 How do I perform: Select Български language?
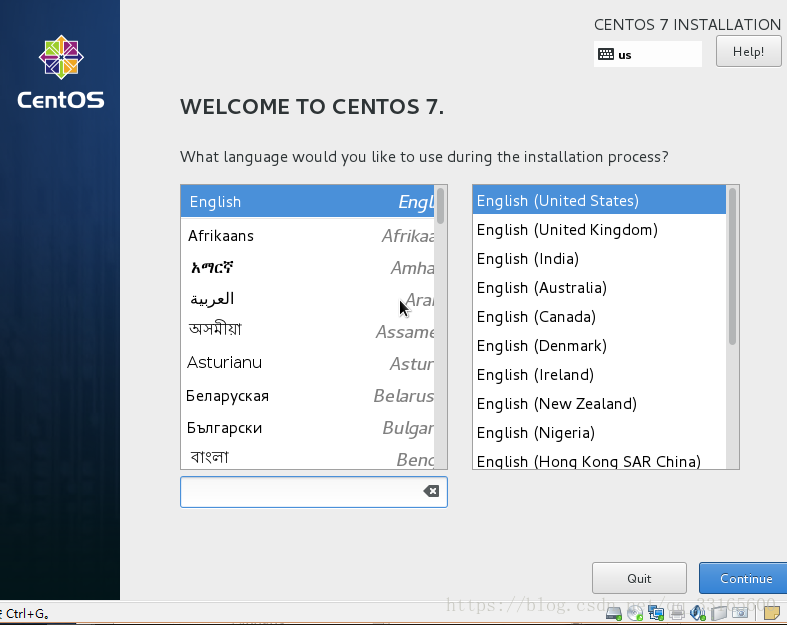307,428
